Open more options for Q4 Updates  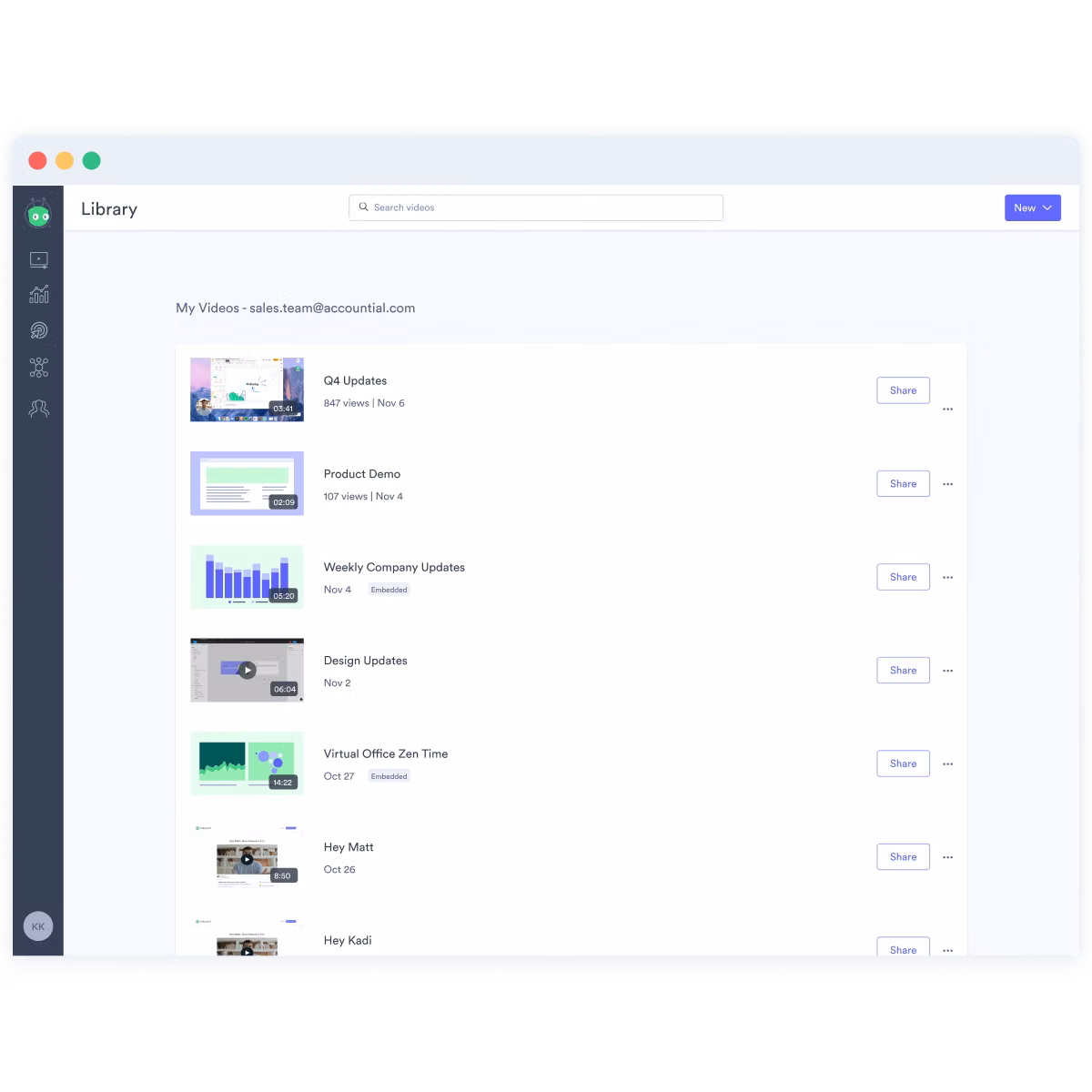(x=947, y=409)
